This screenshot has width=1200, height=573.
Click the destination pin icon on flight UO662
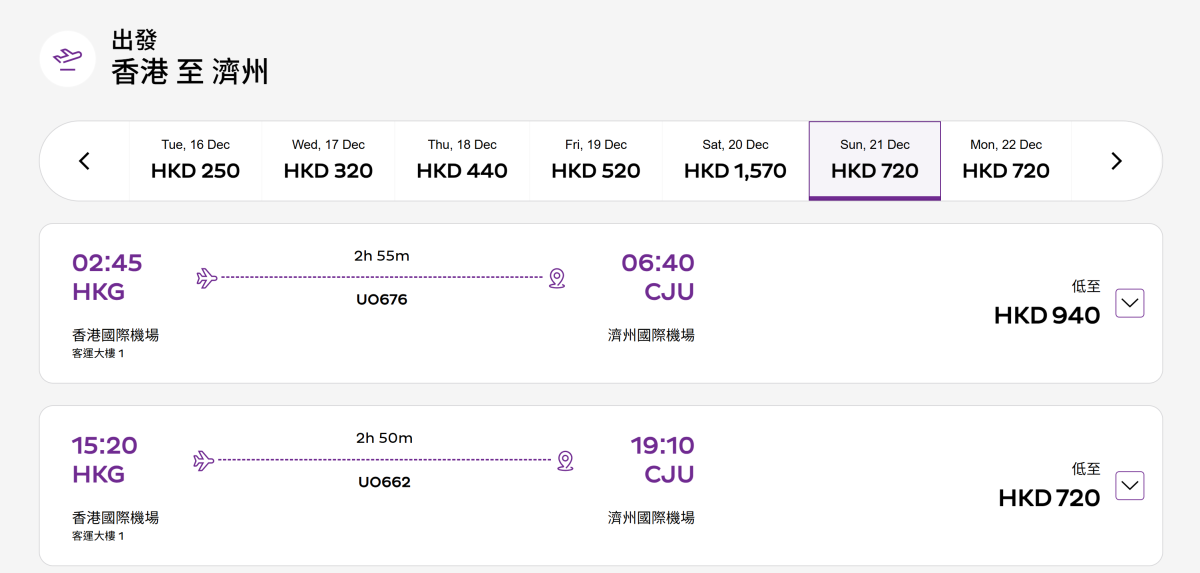click(x=565, y=461)
